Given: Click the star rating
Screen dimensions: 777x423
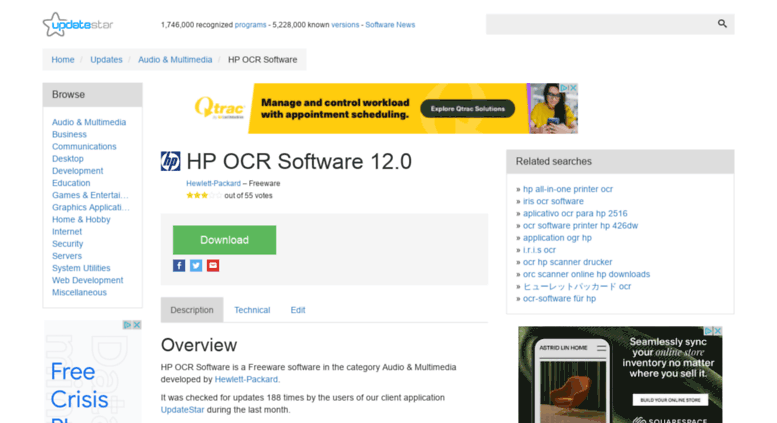Looking at the screenshot, I should (204, 196).
